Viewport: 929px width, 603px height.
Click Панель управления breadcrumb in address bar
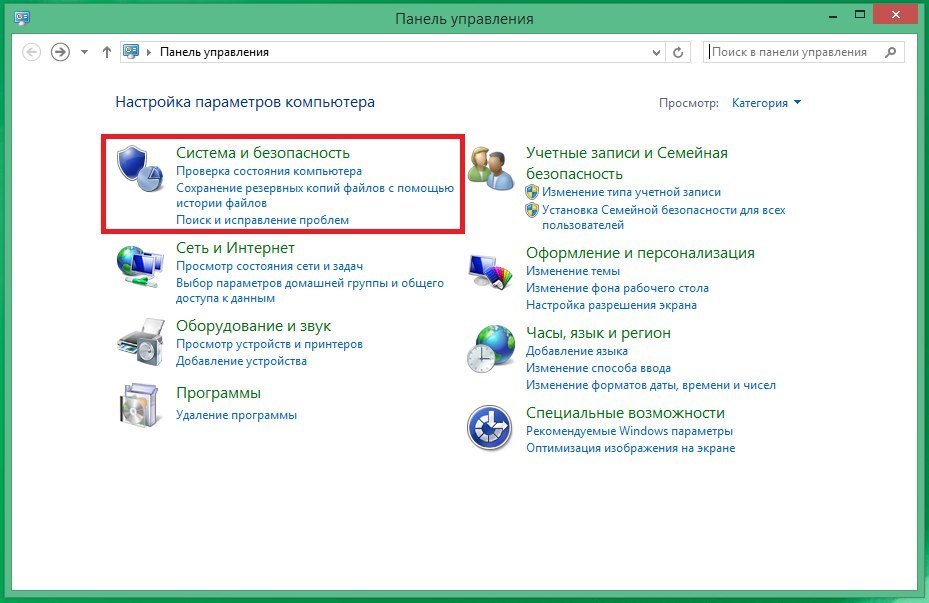(x=214, y=52)
